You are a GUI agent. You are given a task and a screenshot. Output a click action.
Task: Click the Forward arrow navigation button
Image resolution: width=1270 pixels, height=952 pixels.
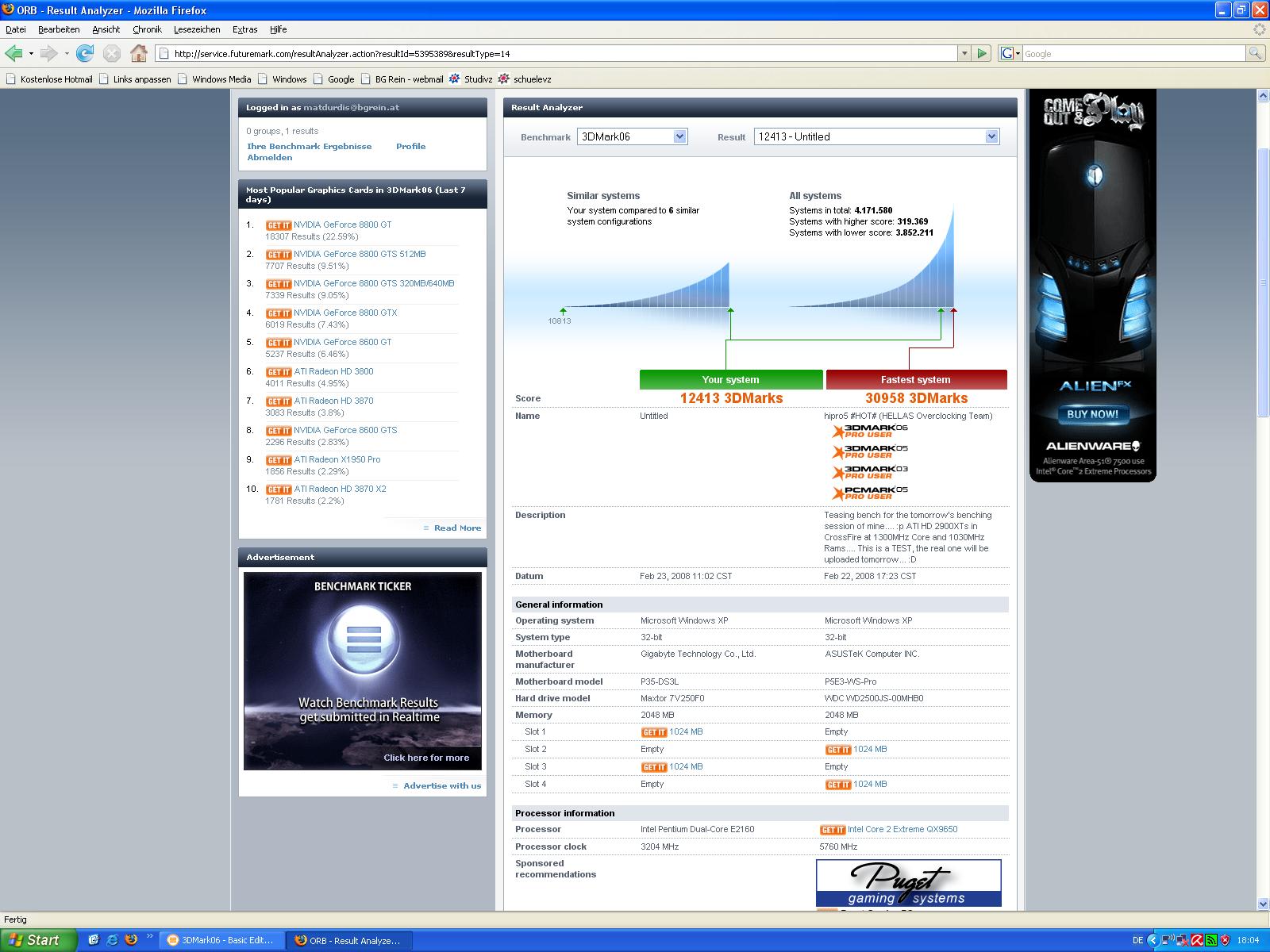click(49, 53)
